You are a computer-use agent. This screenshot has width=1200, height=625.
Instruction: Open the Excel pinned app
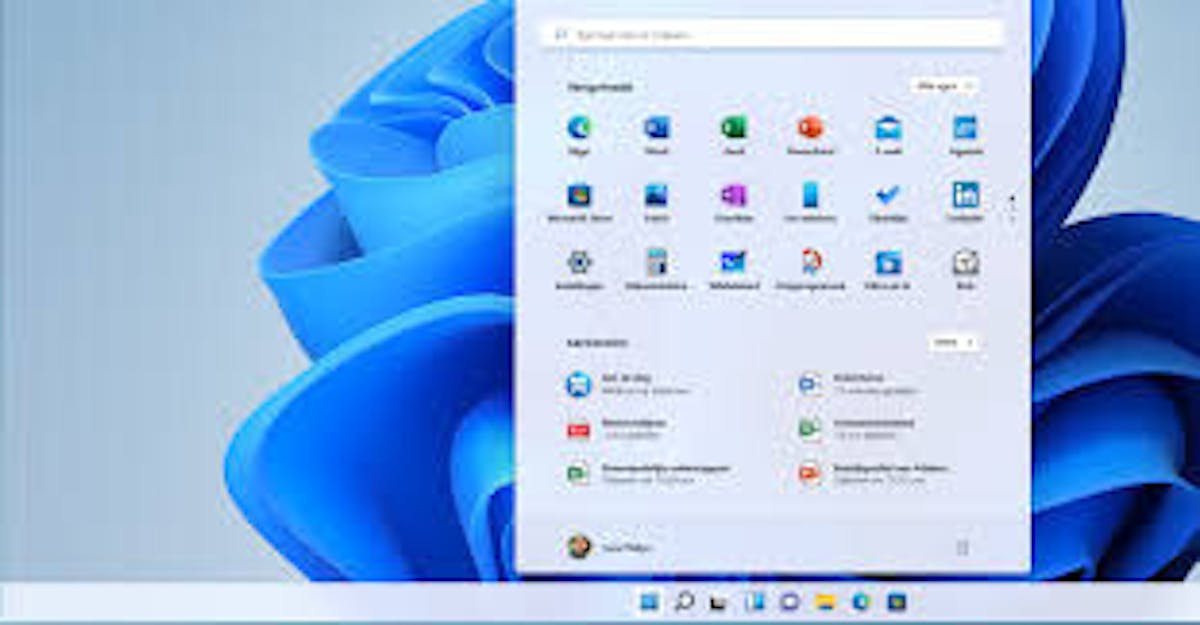[733, 128]
